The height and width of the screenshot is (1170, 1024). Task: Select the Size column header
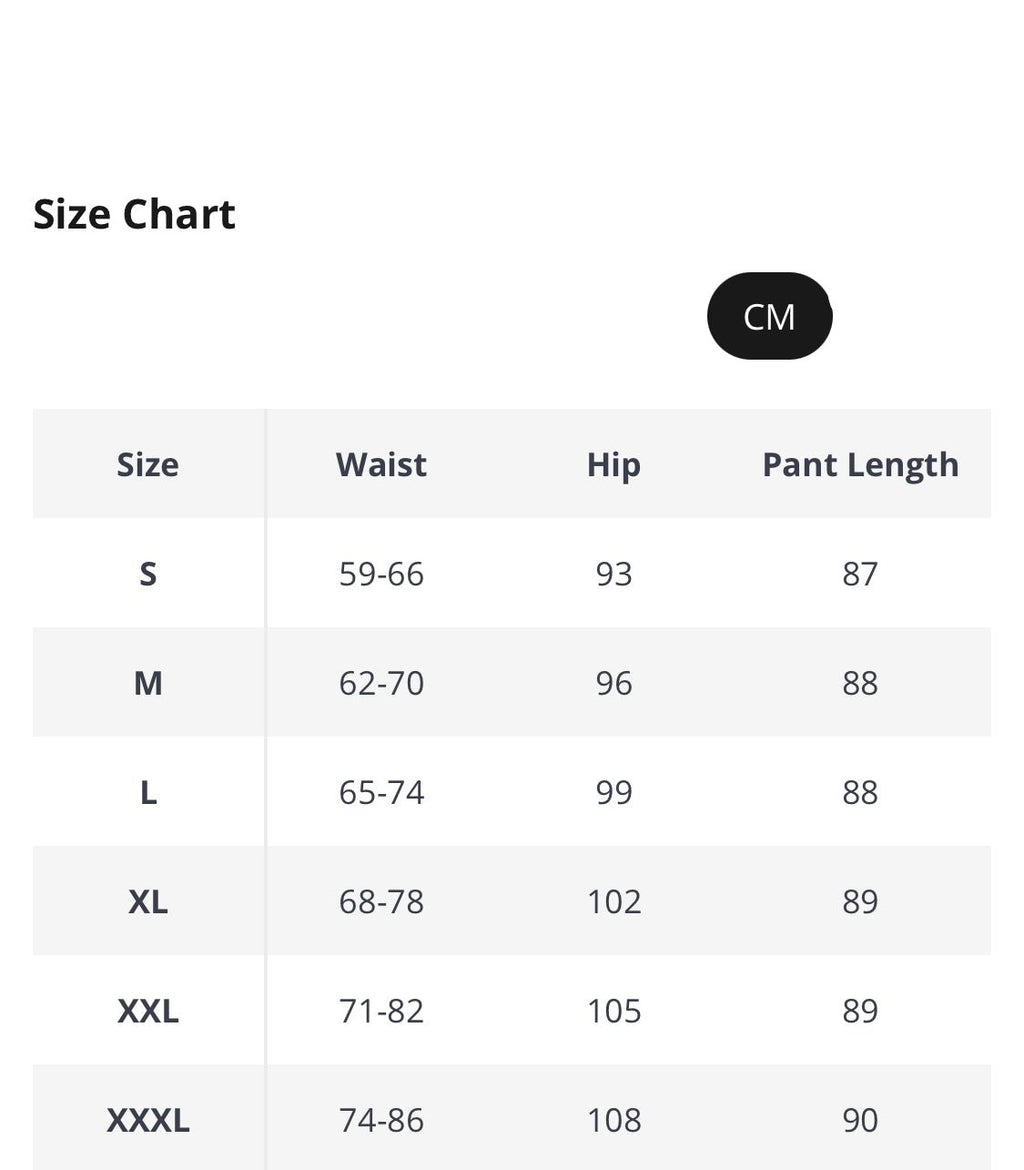pyautogui.click(x=147, y=464)
